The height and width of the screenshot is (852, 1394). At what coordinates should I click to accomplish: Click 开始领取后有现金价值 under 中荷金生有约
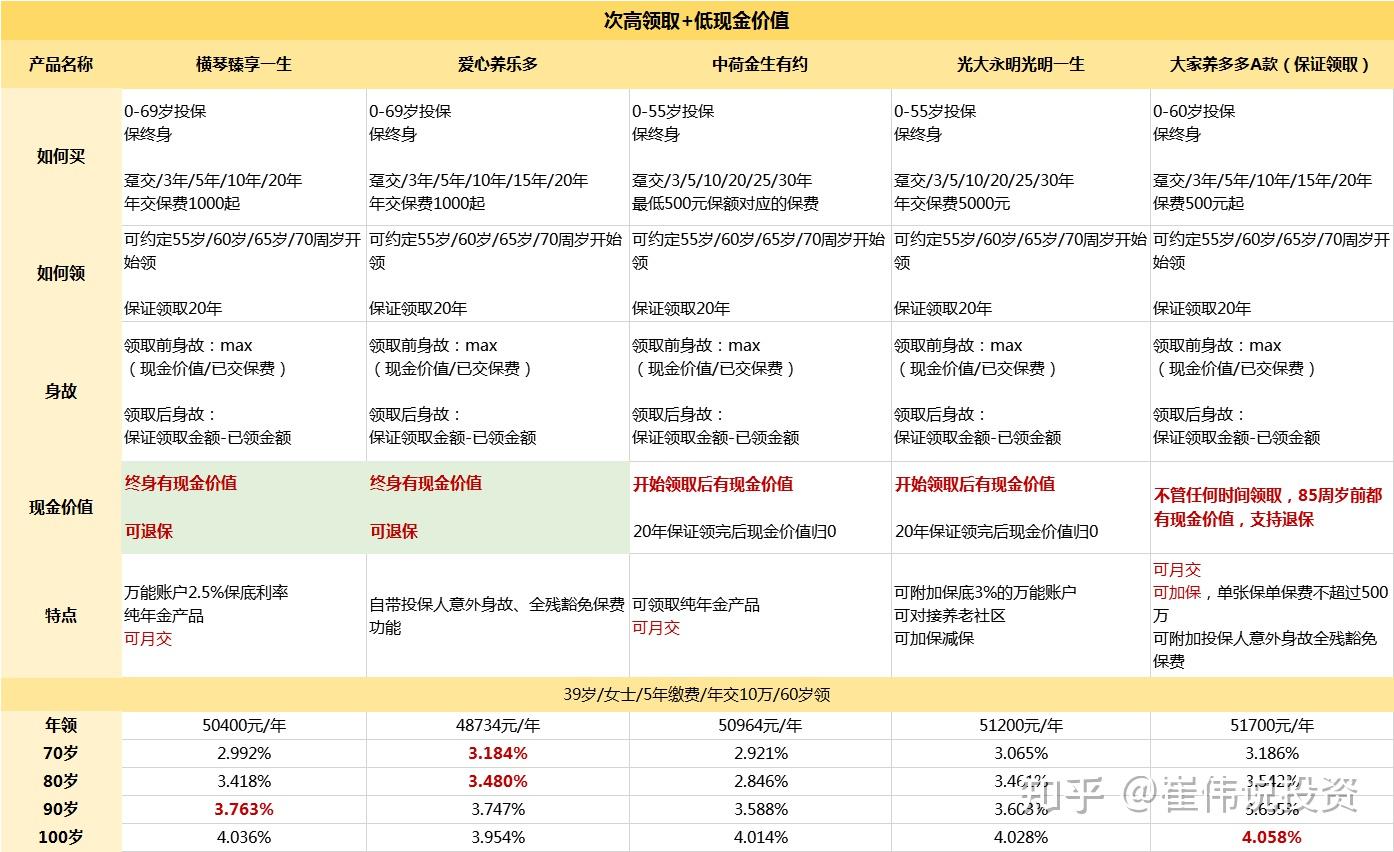coord(713,484)
